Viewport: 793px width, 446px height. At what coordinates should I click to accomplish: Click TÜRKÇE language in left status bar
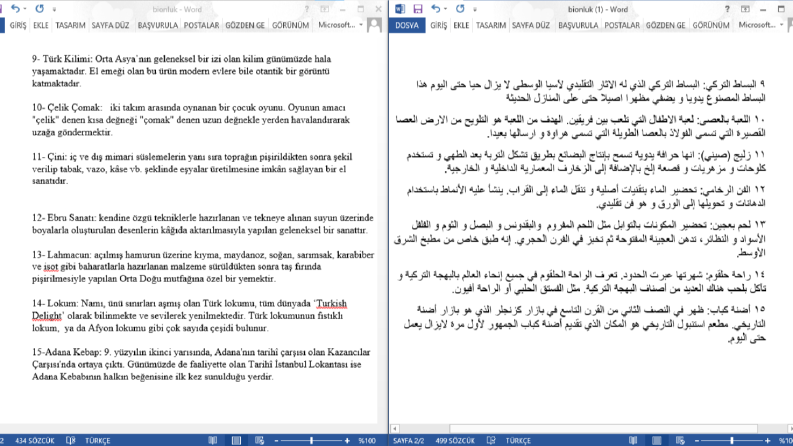point(98,440)
